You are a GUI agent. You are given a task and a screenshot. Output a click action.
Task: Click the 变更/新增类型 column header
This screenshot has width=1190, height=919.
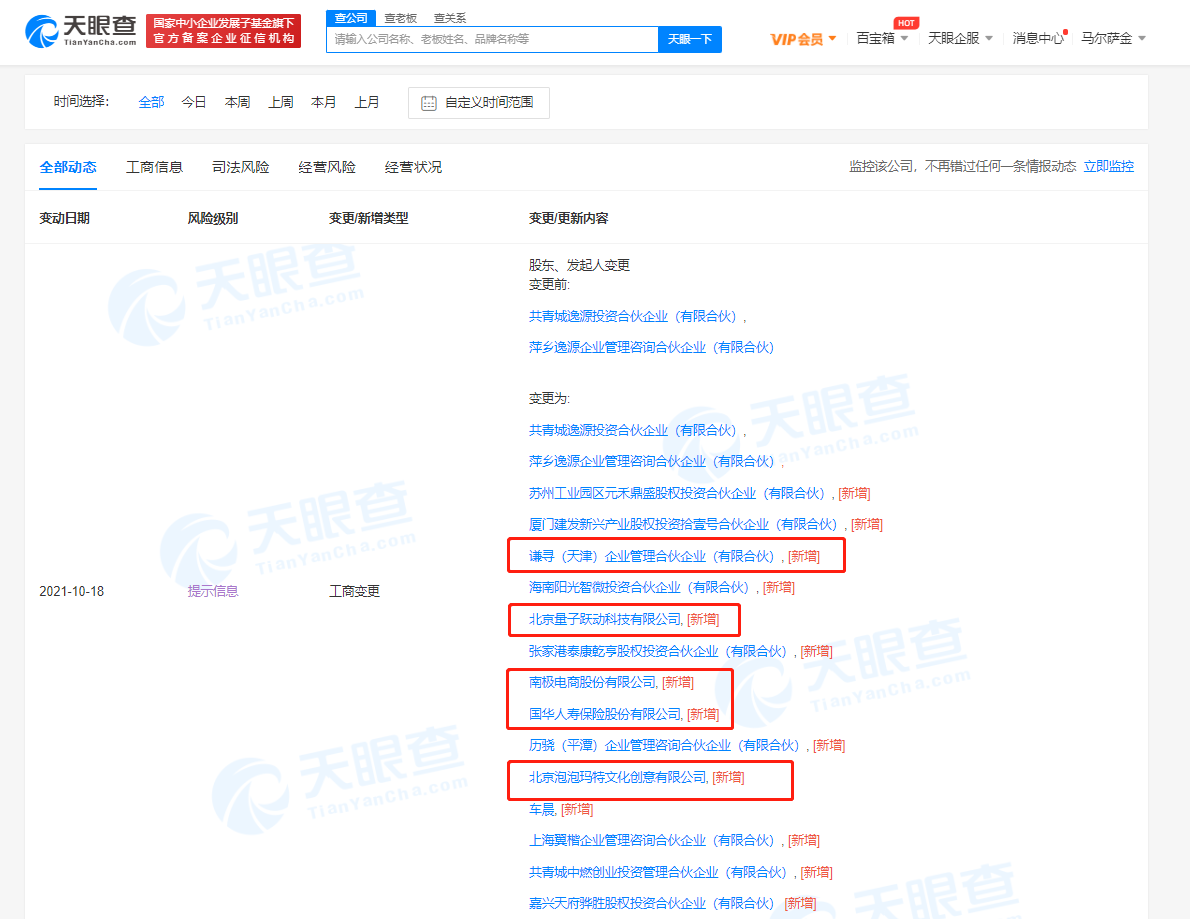tap(368, 219)
